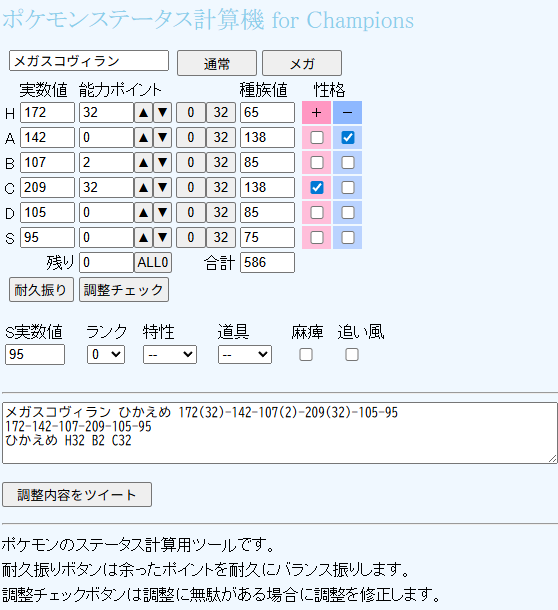Set A ability points to 32
The image size is (558, 610).
point(221,137)
